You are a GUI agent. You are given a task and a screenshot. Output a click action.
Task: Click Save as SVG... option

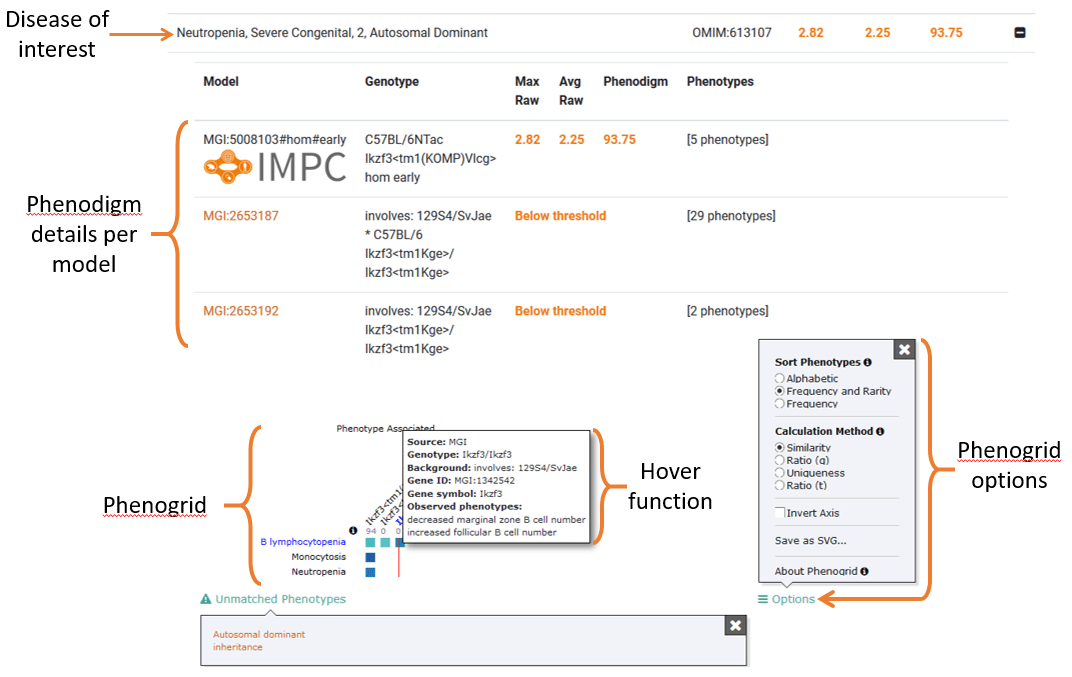pyautogui.click(x=810, y=540)
